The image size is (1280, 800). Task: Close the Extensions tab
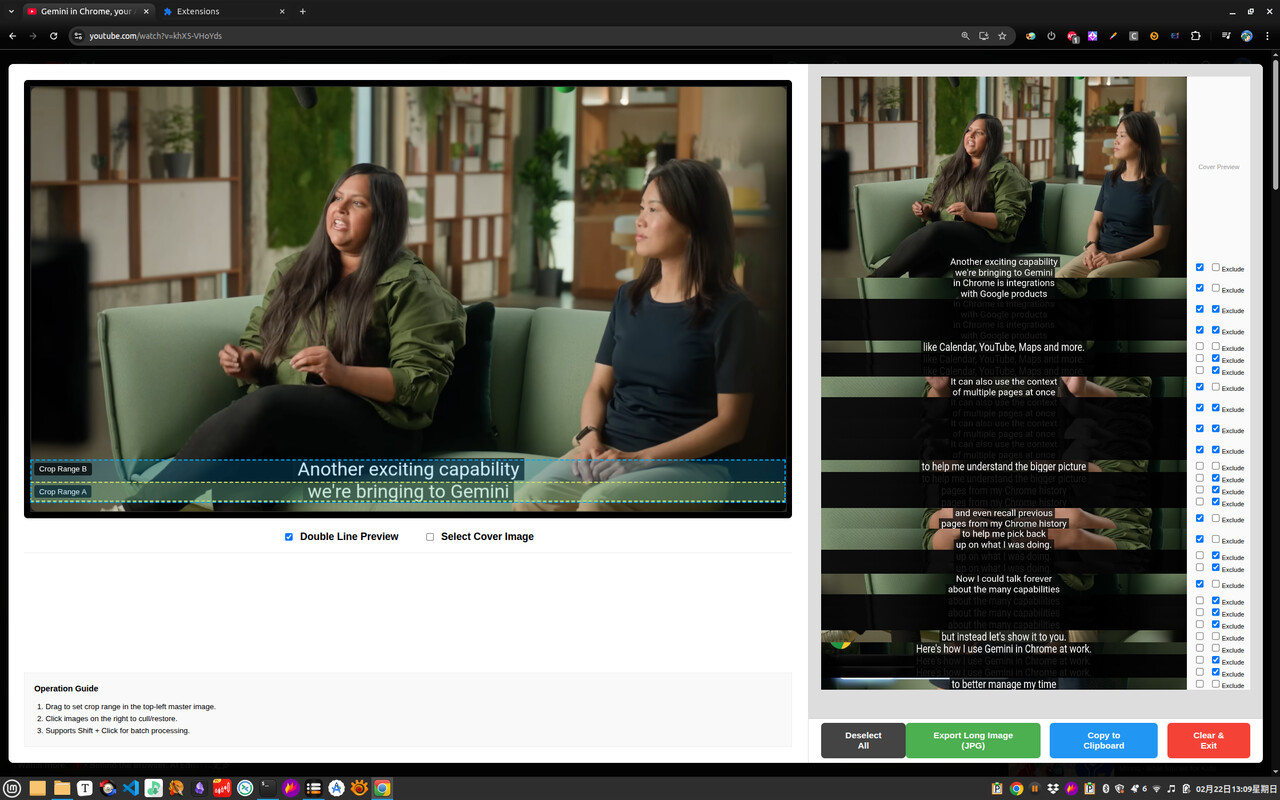[282, 11]
